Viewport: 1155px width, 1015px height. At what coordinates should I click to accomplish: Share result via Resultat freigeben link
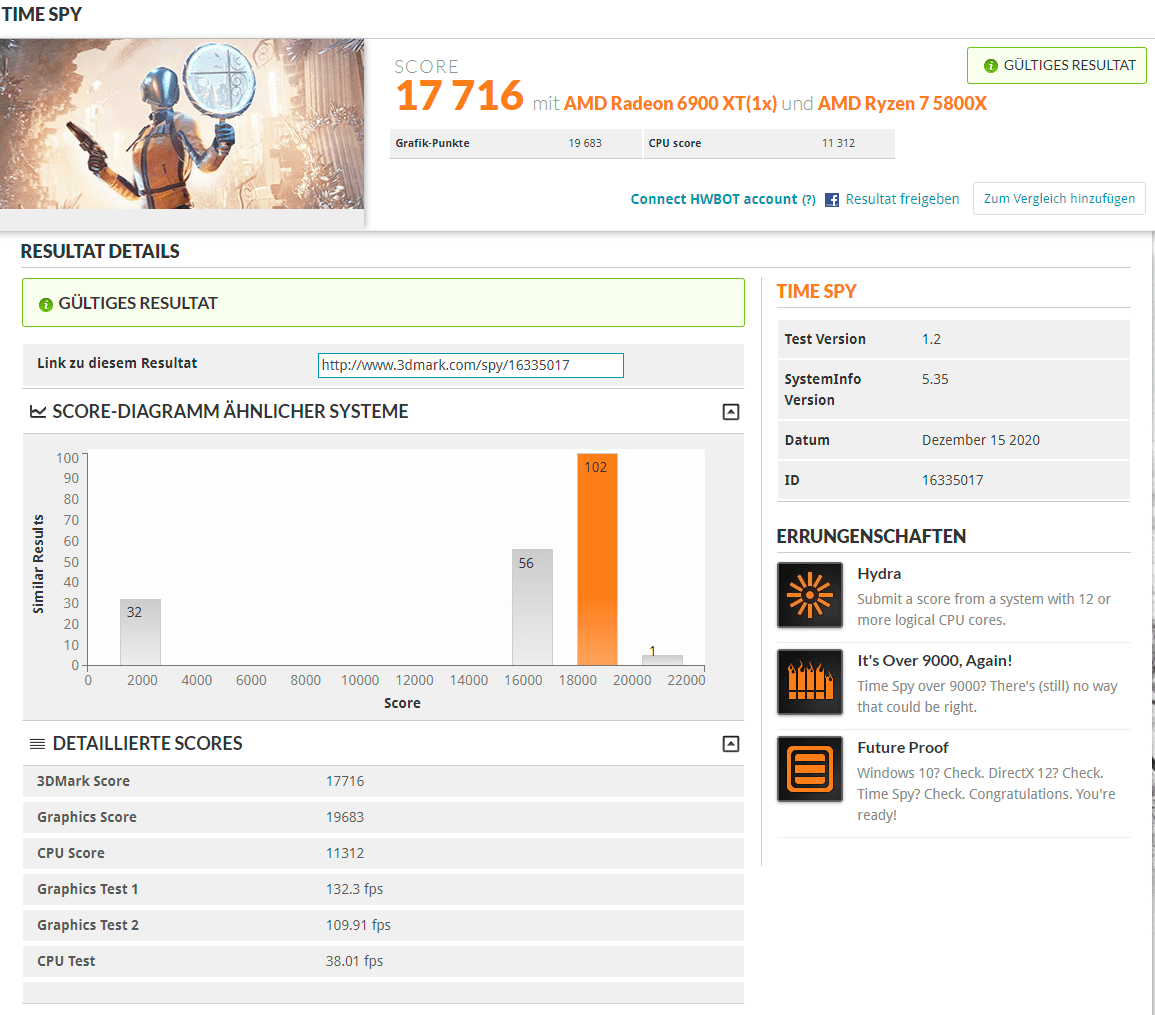(x=902, y=199)
